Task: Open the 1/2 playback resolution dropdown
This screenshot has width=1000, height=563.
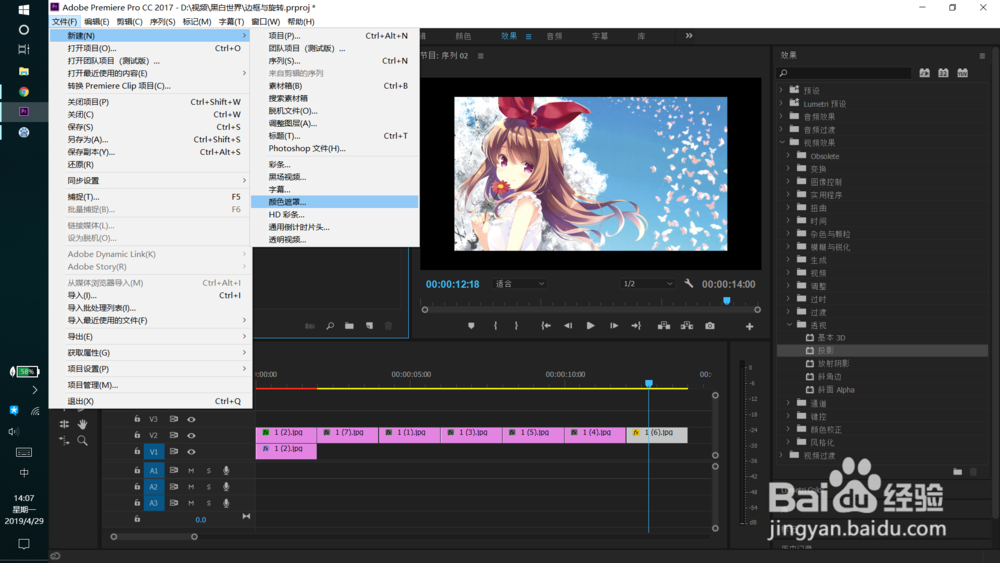Action: pos(648,284)
